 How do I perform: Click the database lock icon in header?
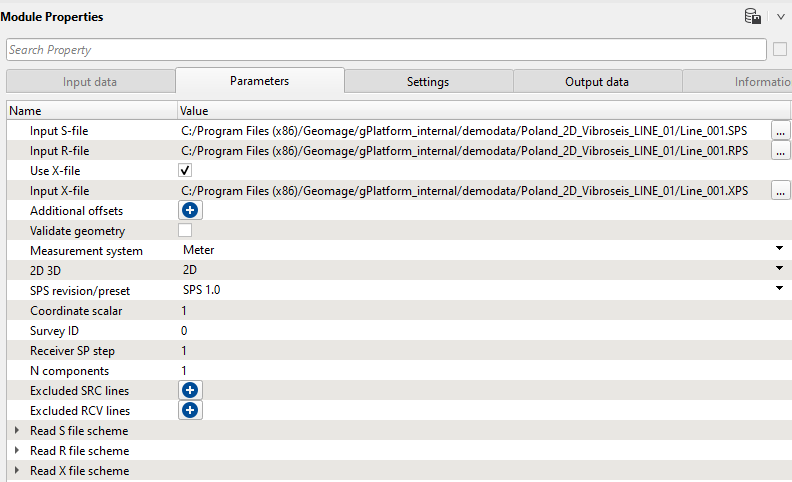[x=753, y=16]
